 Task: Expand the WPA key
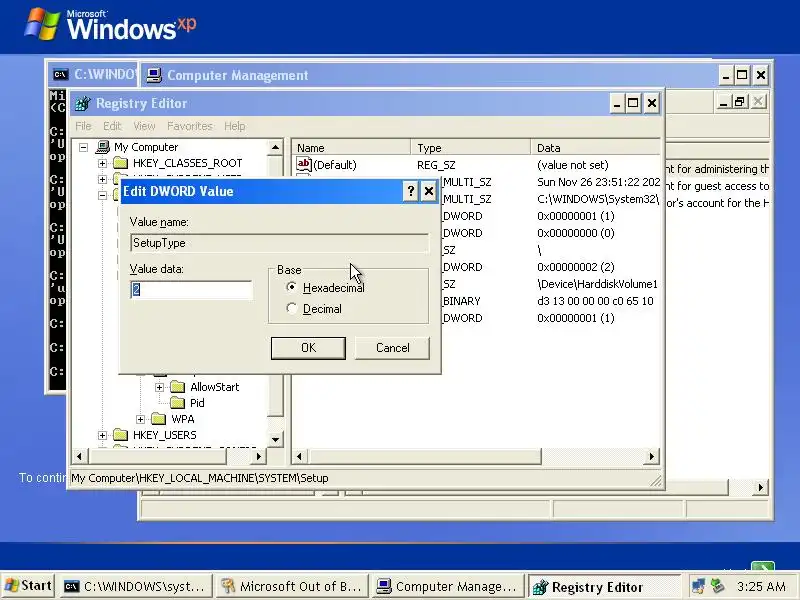tap(141, 419)
